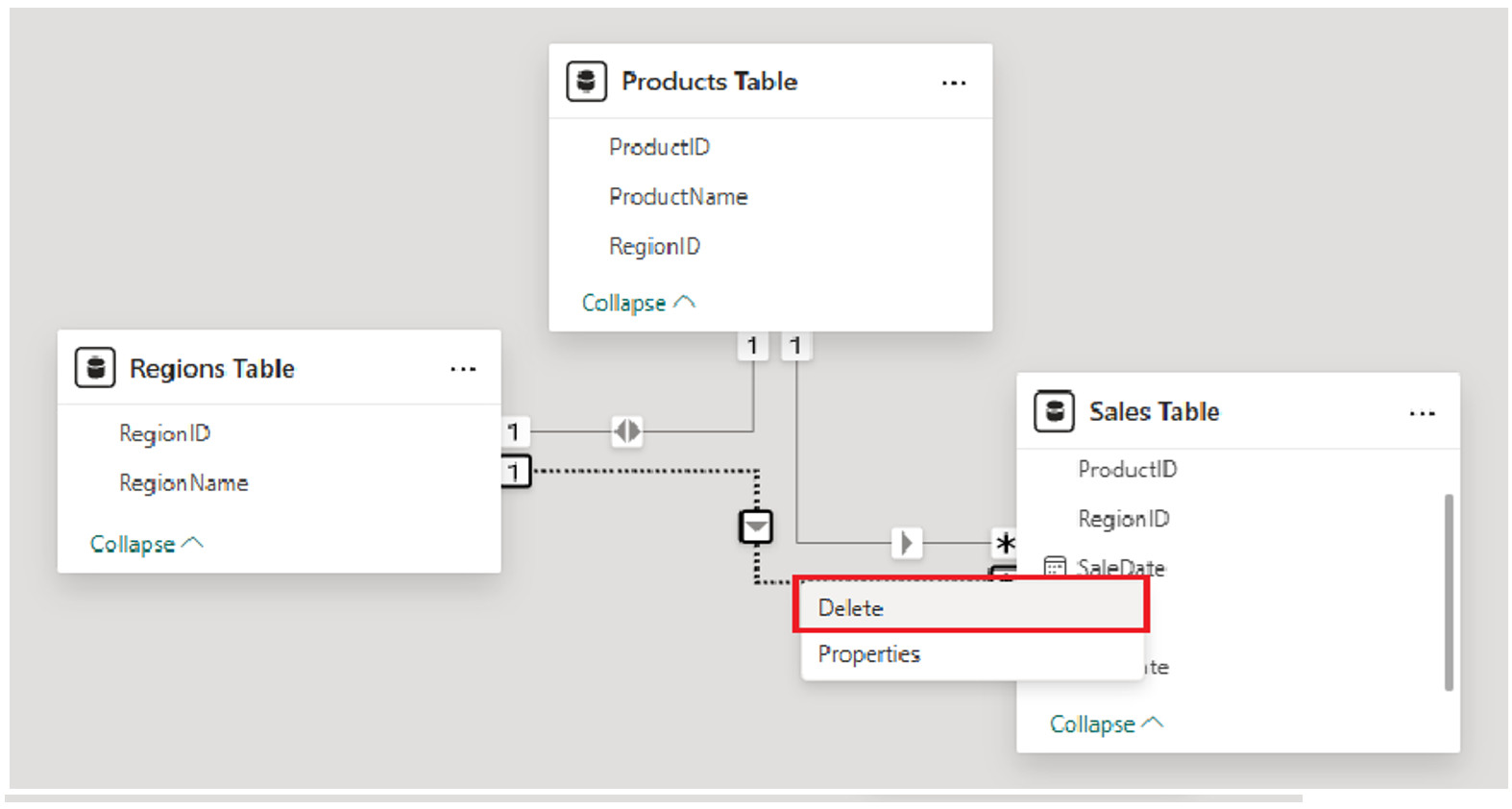Click the SaleDate calendar field icon

1055,567
